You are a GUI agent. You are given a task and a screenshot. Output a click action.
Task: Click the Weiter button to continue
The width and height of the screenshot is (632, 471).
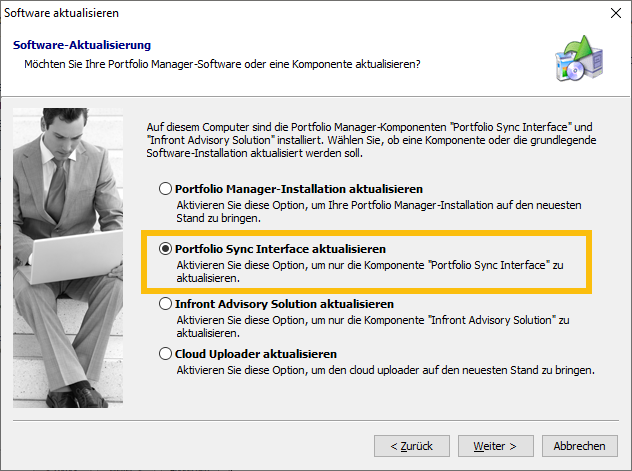495,445
